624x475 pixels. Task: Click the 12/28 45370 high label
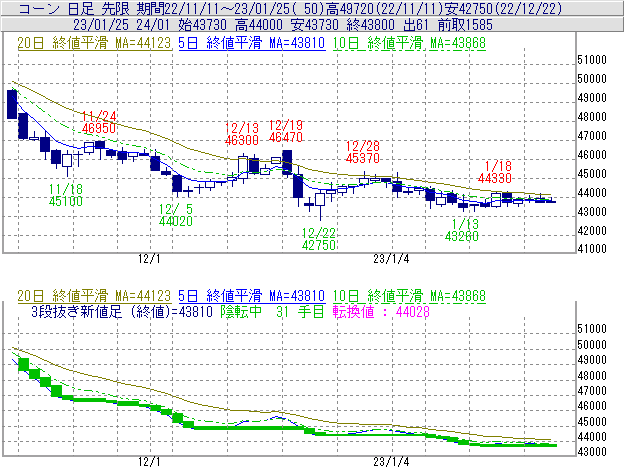pos(363,152)
